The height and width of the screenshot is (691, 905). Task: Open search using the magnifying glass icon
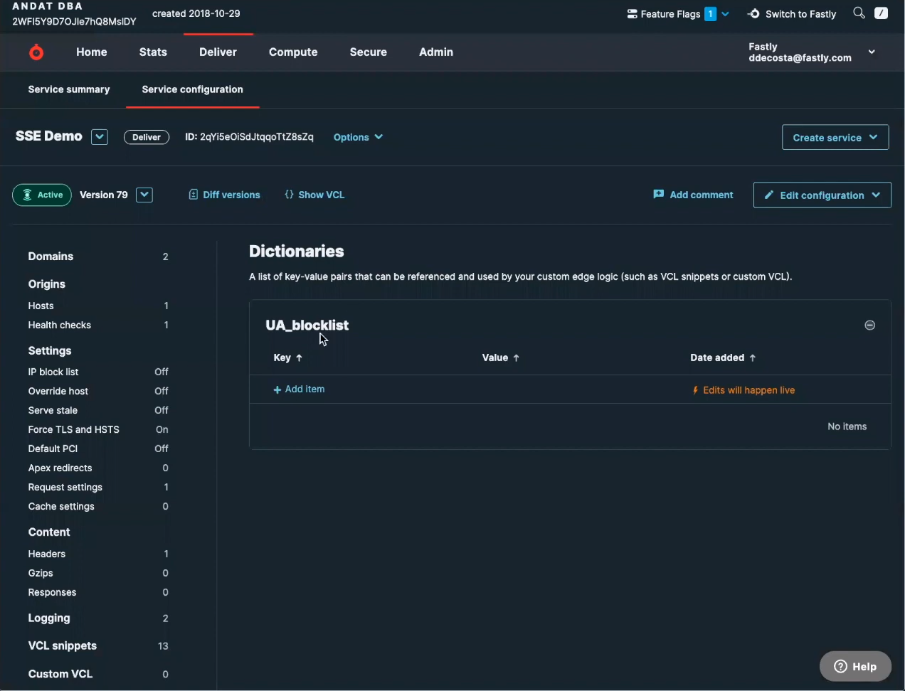(x=858, y=13)
